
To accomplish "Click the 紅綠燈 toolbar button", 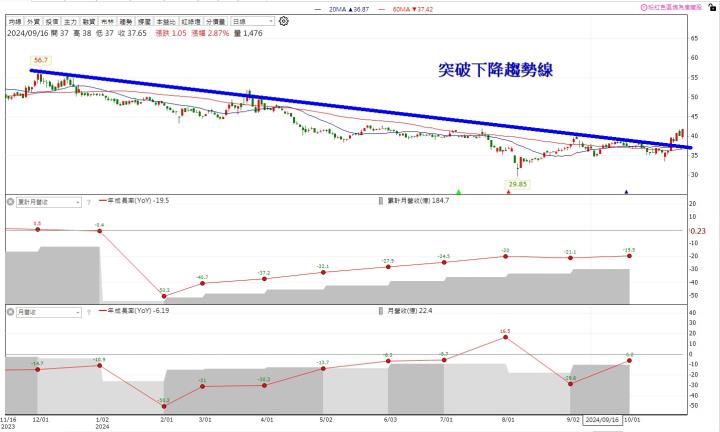I will (191, 22).
